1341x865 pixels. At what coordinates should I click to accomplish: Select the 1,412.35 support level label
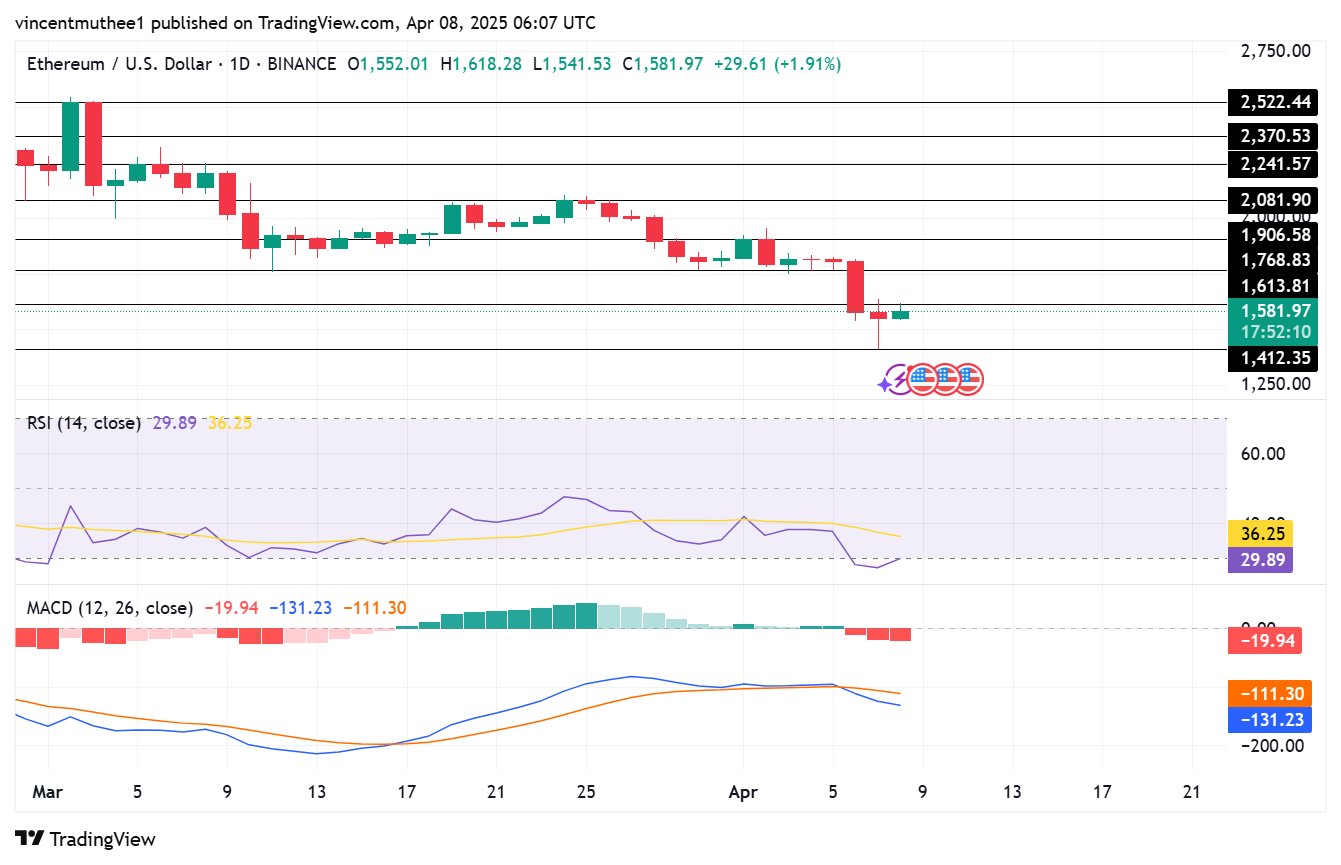point(1272,358)
